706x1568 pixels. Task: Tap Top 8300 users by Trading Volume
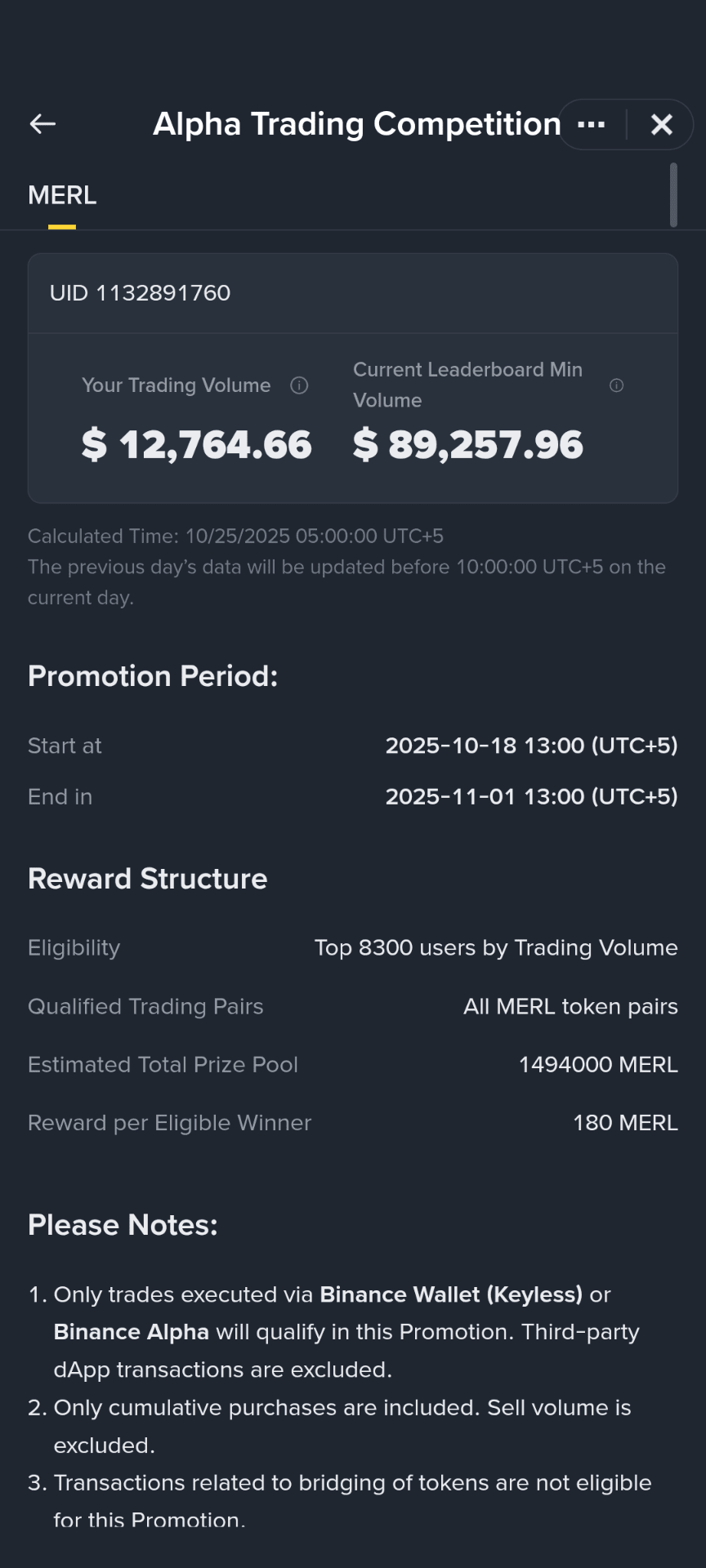[x=496, y=947]
